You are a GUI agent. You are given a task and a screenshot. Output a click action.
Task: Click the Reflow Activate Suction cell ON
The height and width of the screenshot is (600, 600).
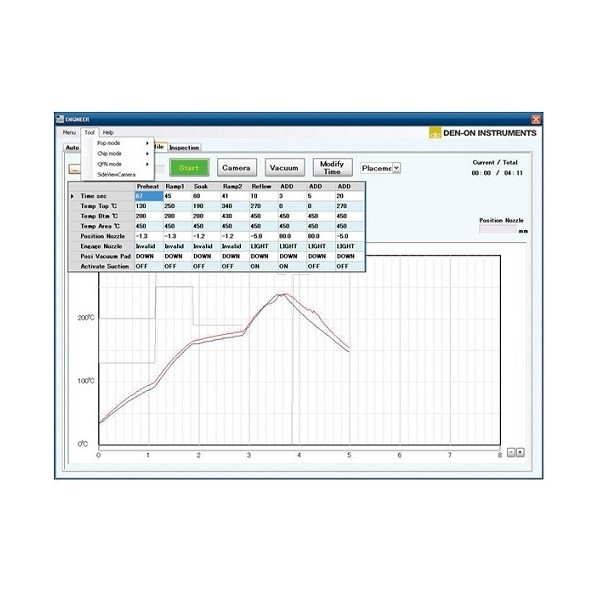[x=264, y=266]
